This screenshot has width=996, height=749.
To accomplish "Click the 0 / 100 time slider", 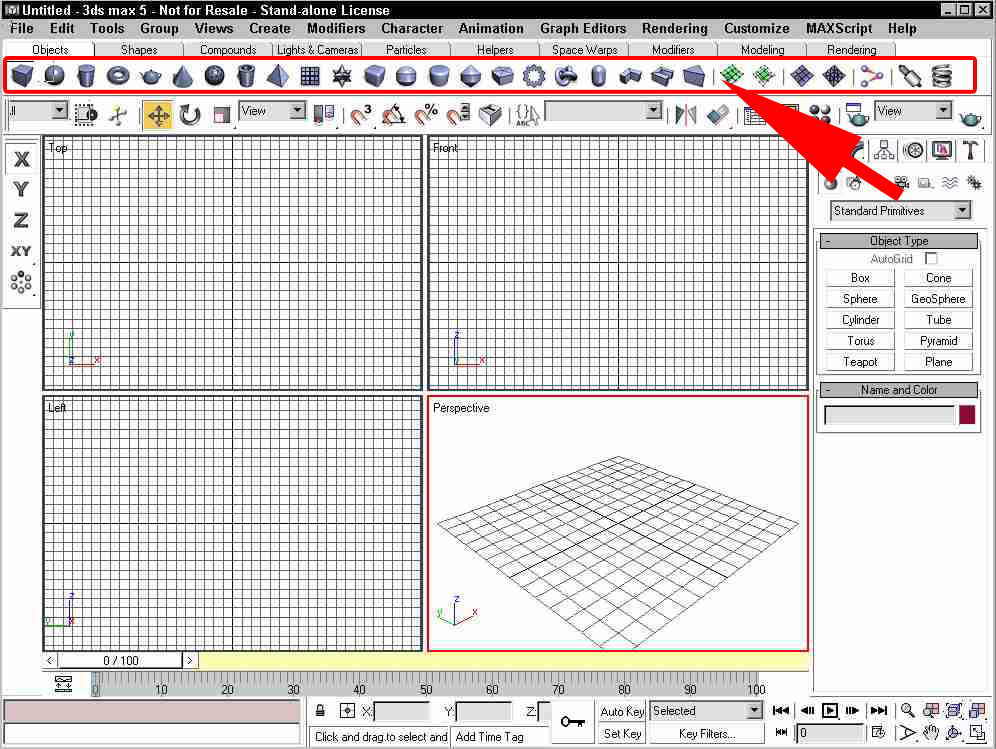I will pos(121,661).
